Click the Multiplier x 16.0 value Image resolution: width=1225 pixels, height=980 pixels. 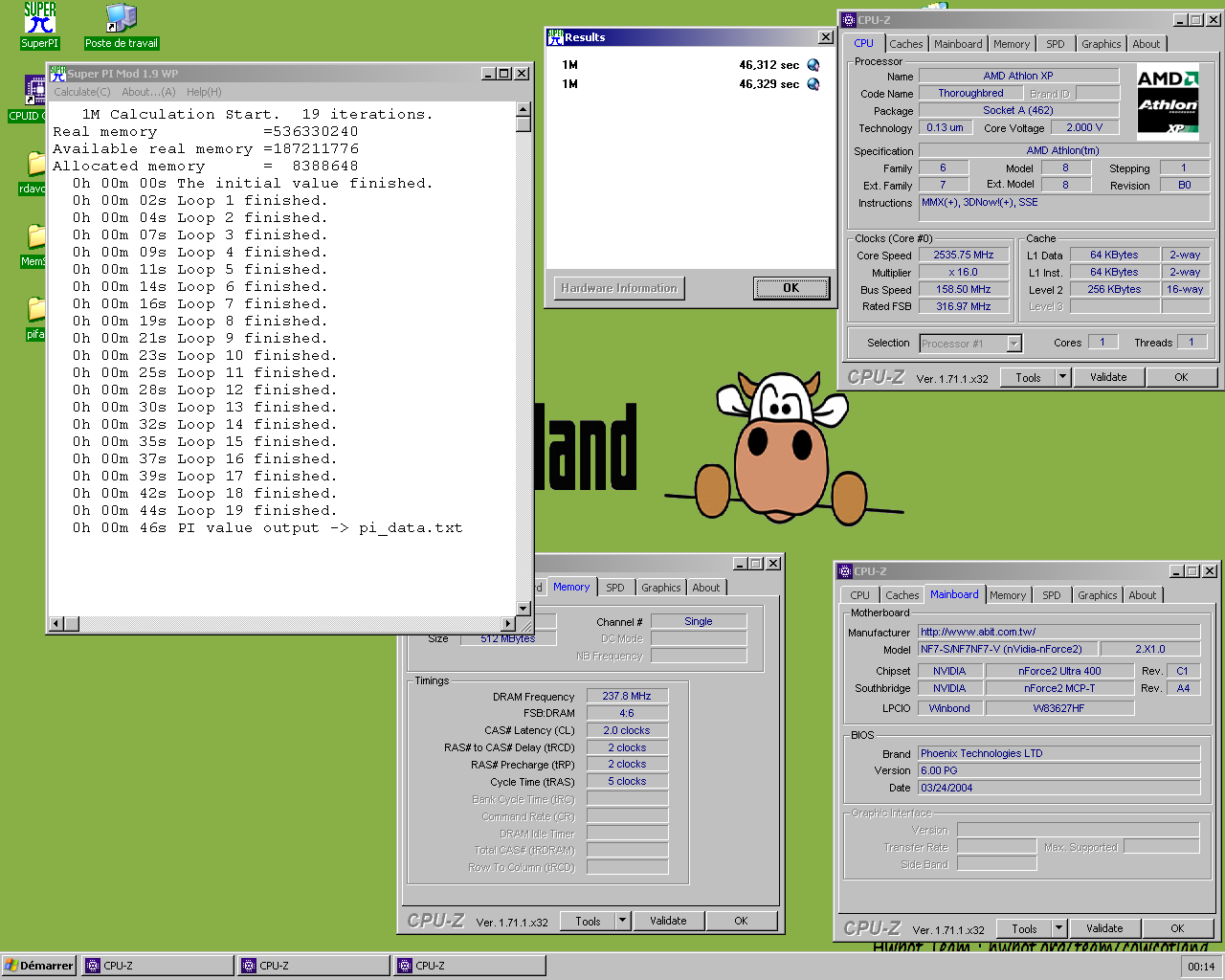tap(964, 272)
